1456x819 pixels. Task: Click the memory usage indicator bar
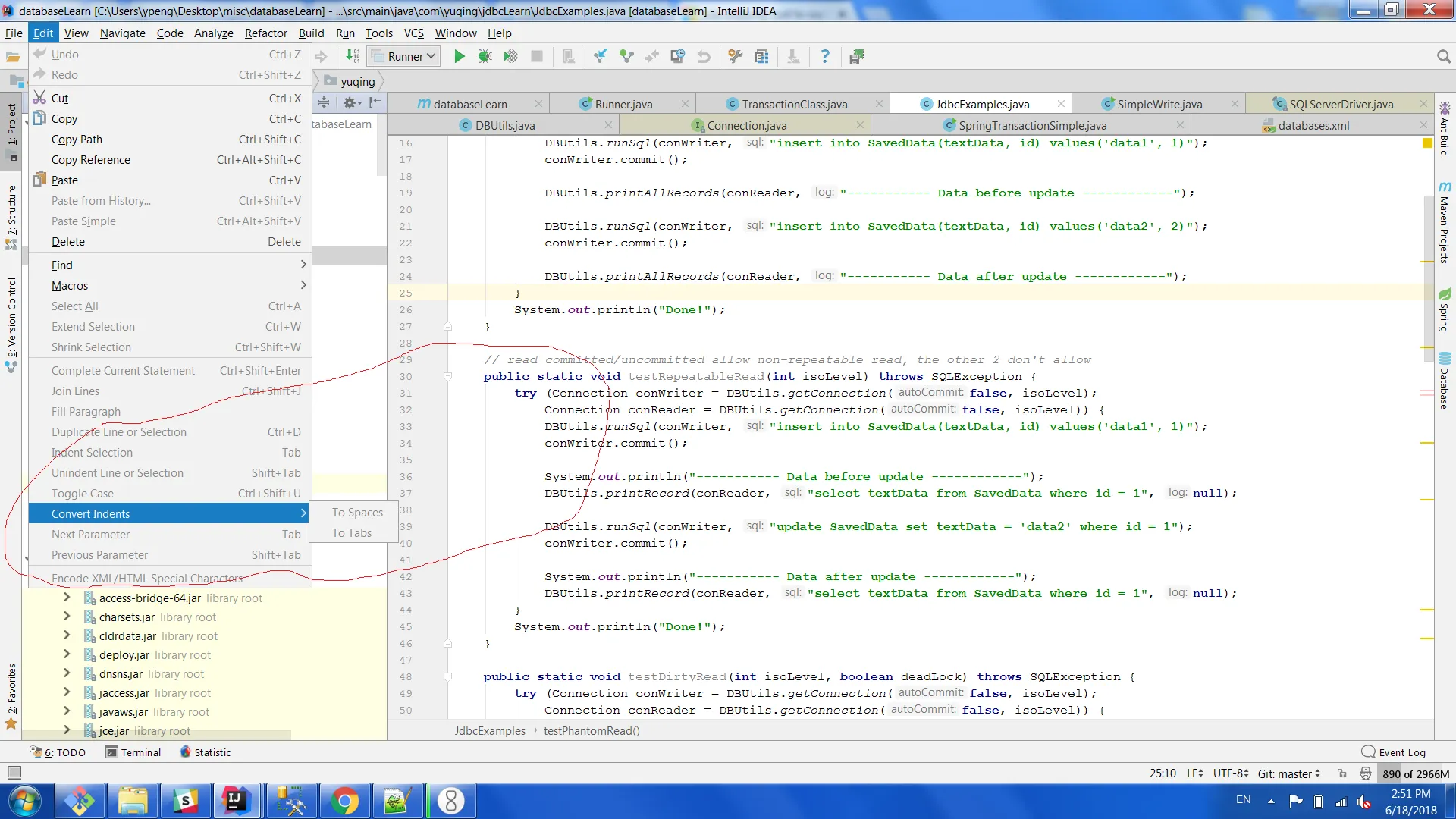point(1415,773)
